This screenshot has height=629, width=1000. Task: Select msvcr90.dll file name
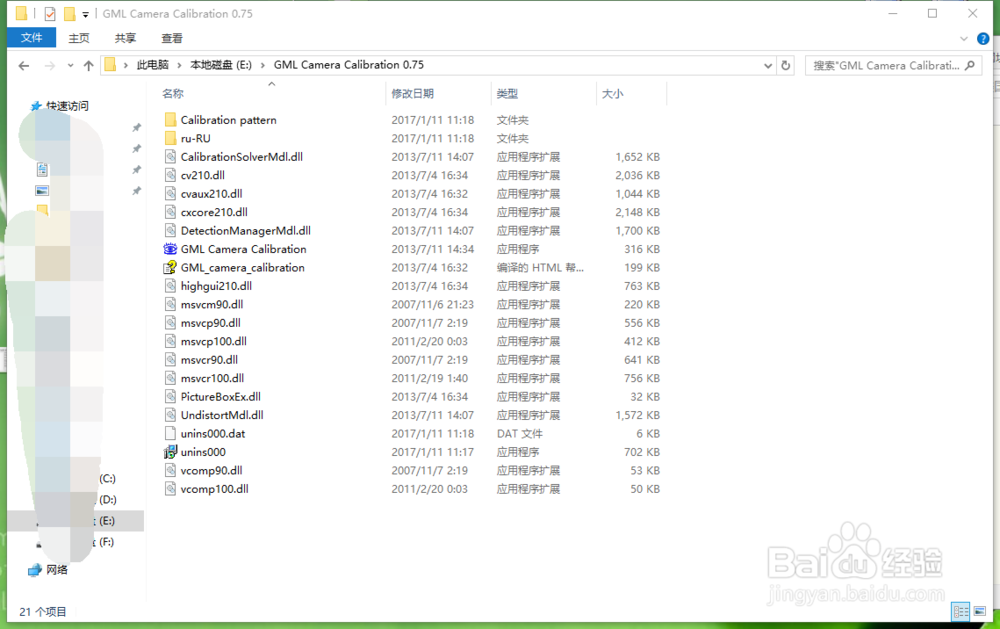(209, 360)
